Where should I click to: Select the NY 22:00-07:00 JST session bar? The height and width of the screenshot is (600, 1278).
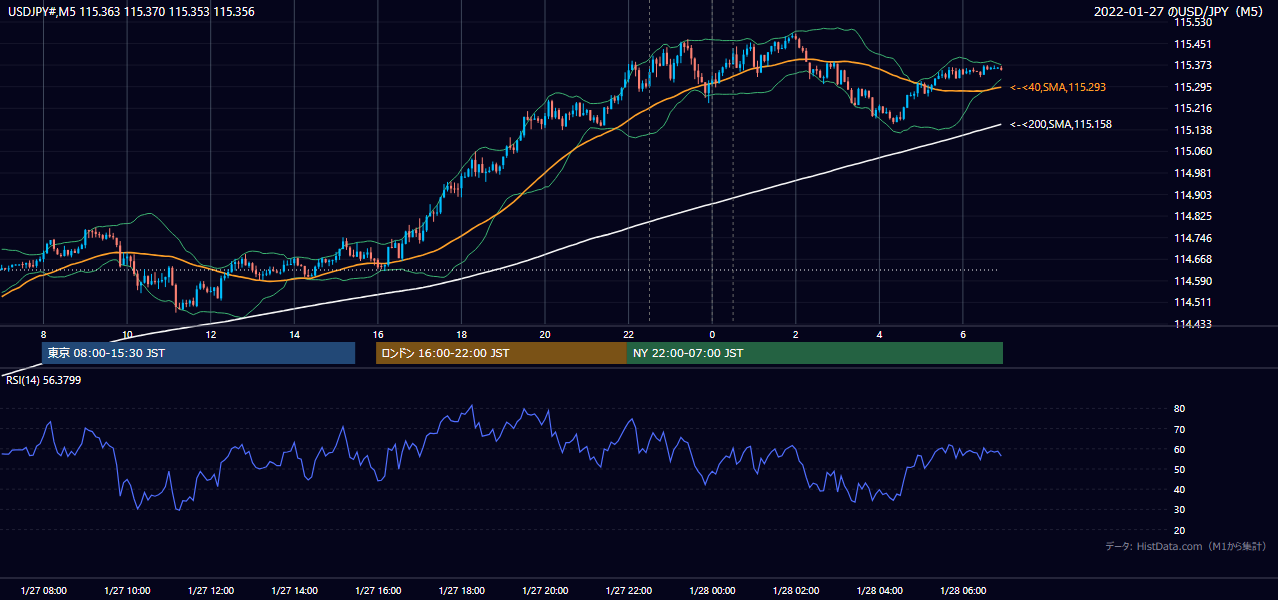tap(815, 353)
